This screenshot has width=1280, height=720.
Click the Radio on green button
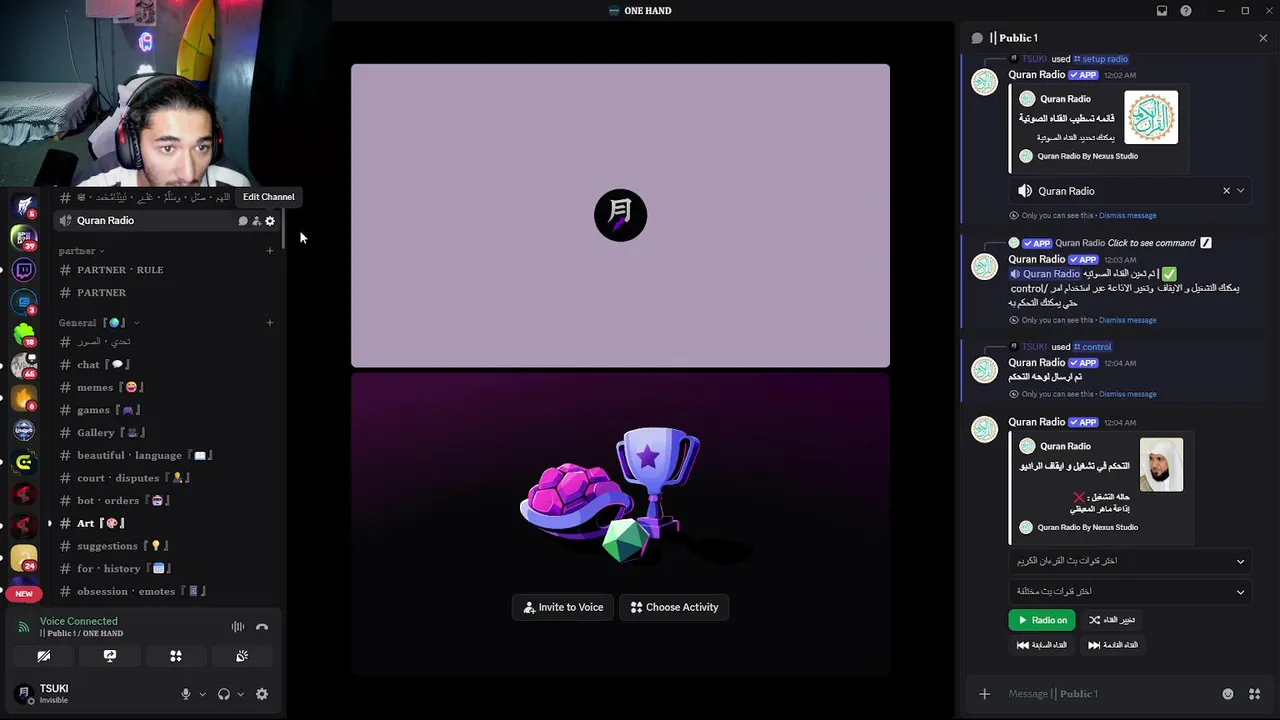(1042, 620)
